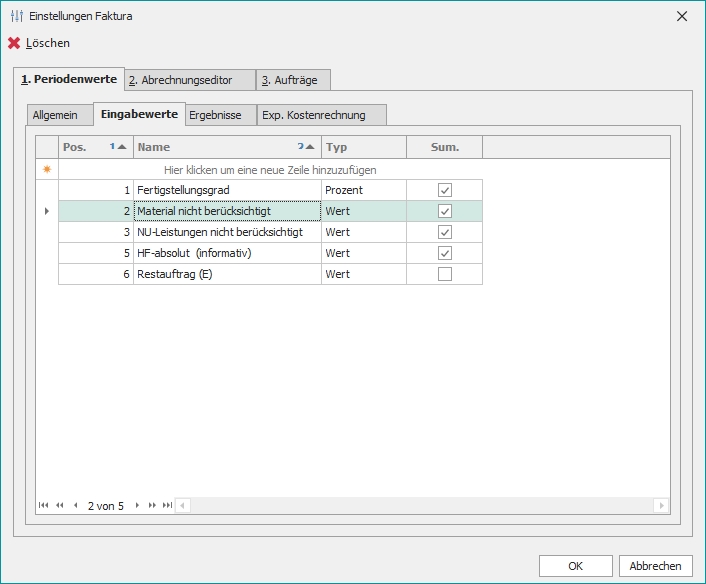
Task: Toggle Sum. checkbox for HF-absolut row
Action: 445,253
